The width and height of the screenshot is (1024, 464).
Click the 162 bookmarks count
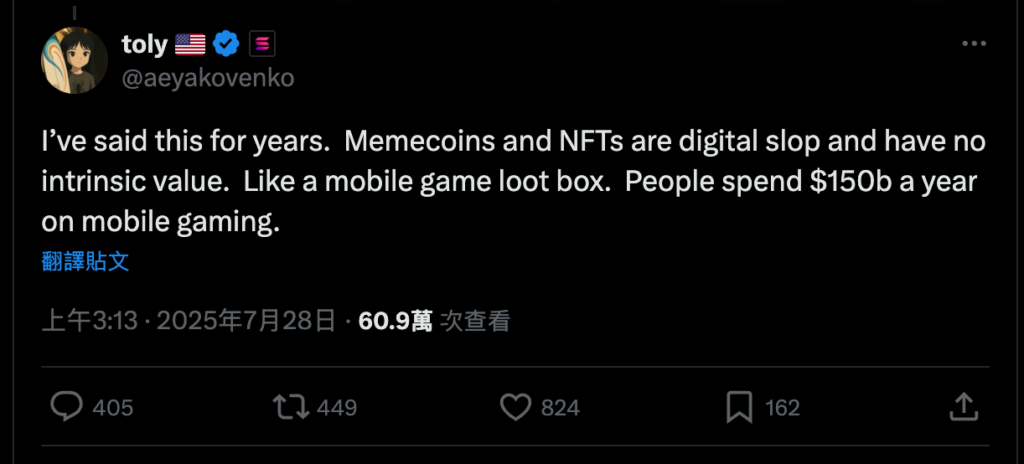(x=782, y=408)
